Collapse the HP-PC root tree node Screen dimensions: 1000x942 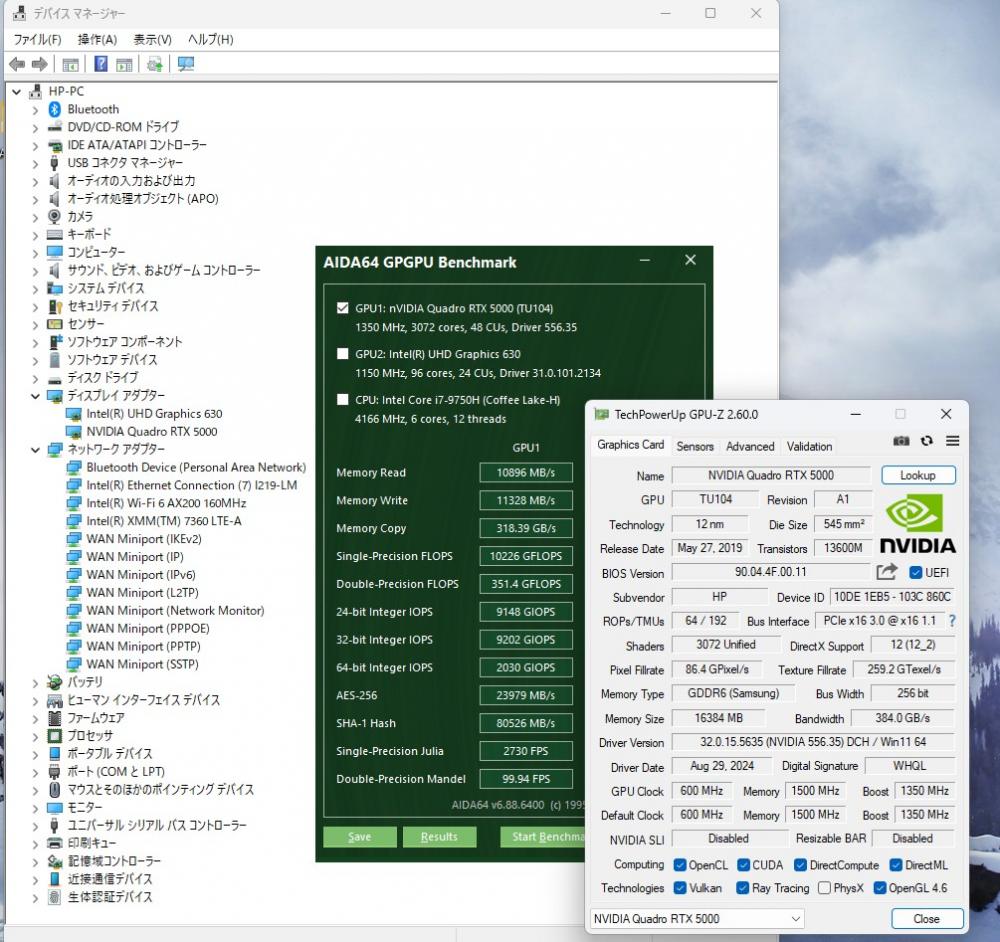tap(17, 91)
